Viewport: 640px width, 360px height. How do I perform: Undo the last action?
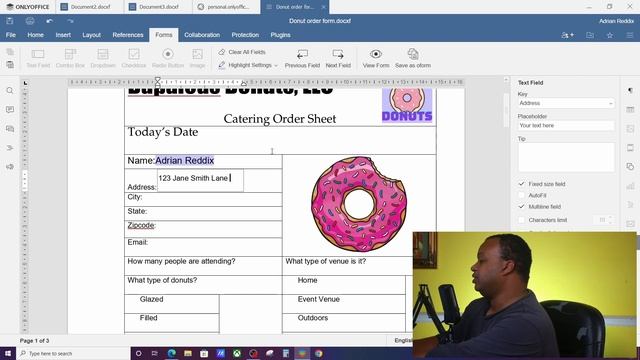click(49, 21)
